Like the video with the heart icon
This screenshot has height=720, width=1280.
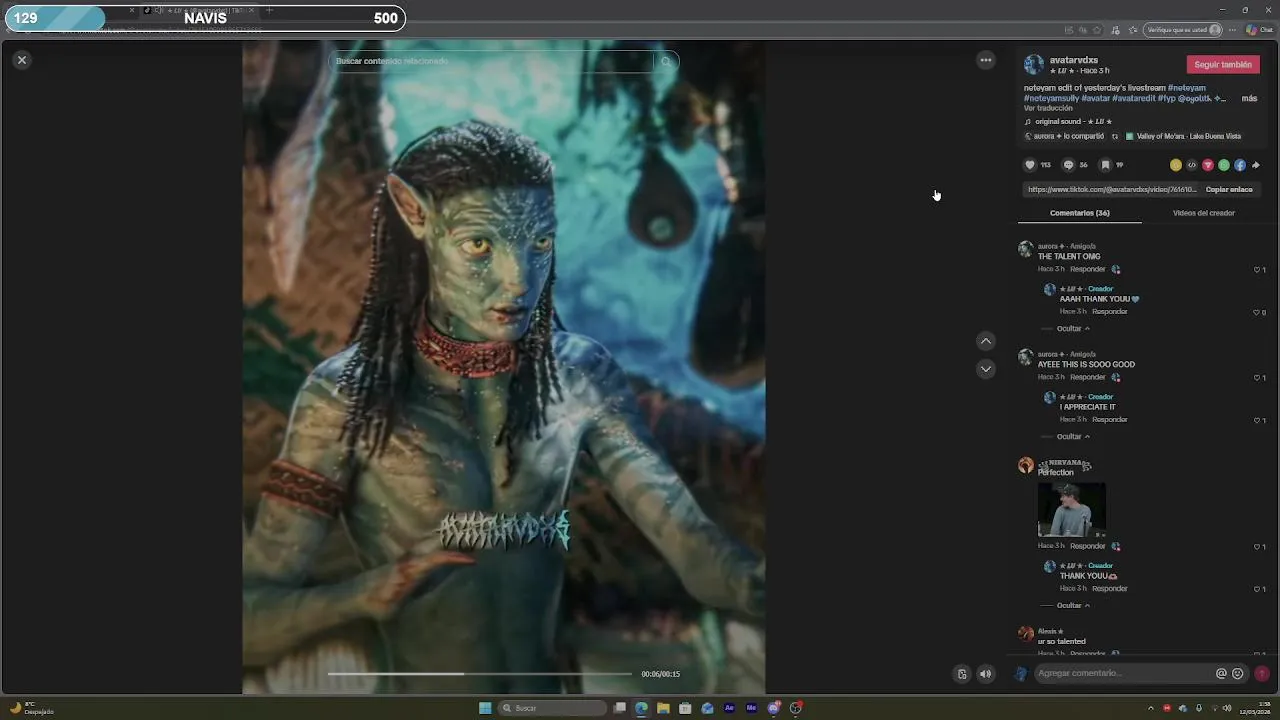point(1030,165)
